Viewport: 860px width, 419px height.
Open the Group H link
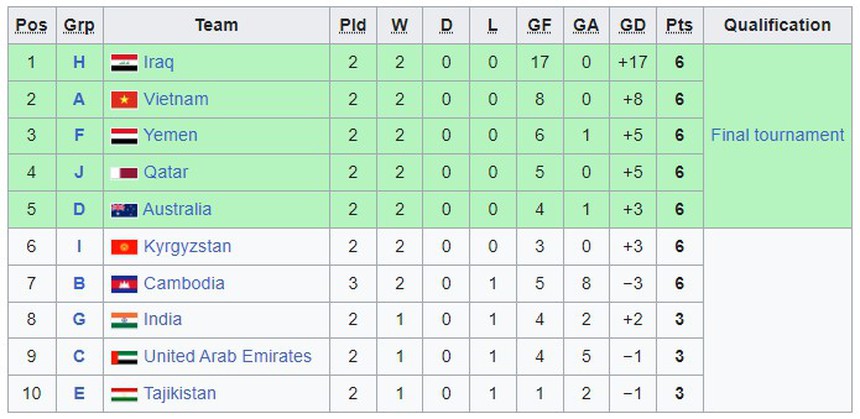point(79,62)
